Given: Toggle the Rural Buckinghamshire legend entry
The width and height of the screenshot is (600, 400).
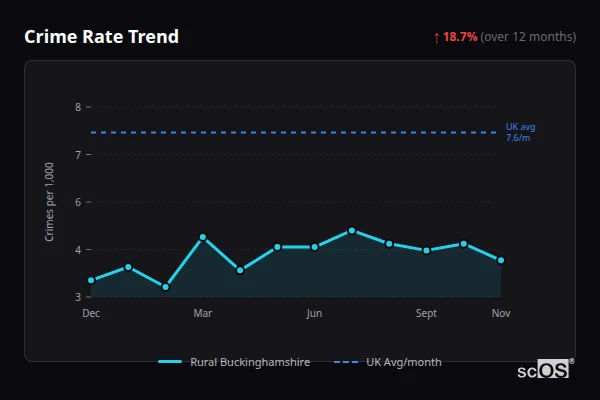Looking at the screenshot, I should tap(234, 362).
